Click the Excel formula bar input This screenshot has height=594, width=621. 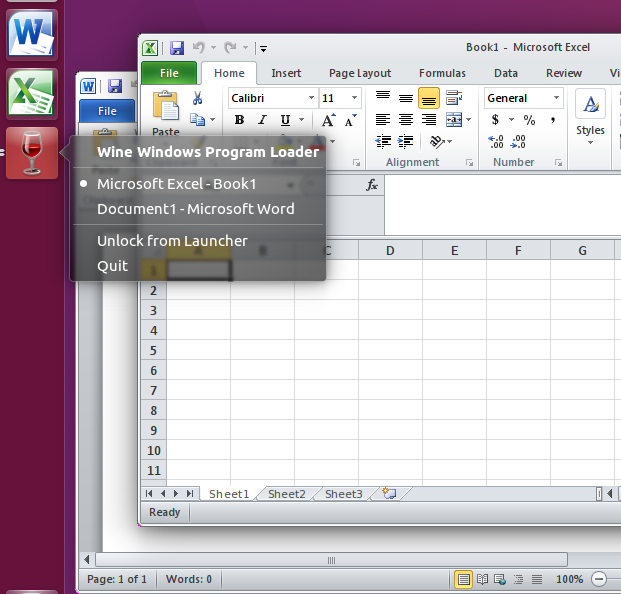[503, 205]
